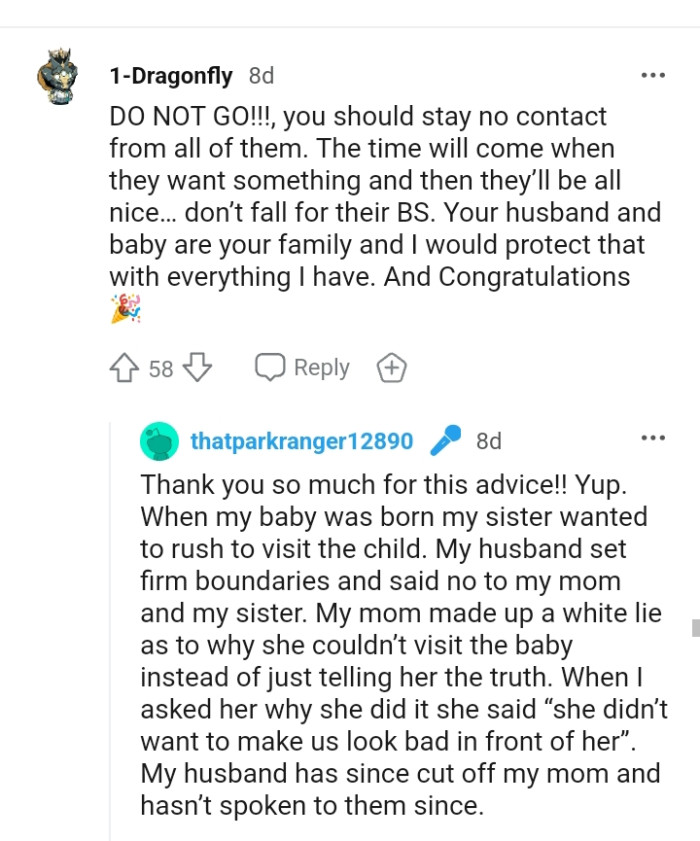
Task: Click the 8d timestamp on the reply
Action: (489, 439)
